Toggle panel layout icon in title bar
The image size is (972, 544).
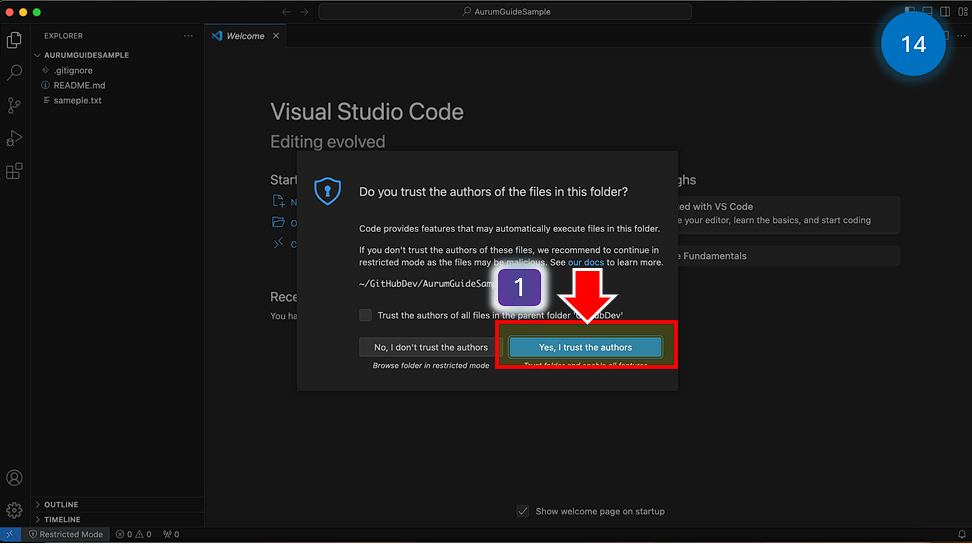pyautogui.click(x=927, y=11)
